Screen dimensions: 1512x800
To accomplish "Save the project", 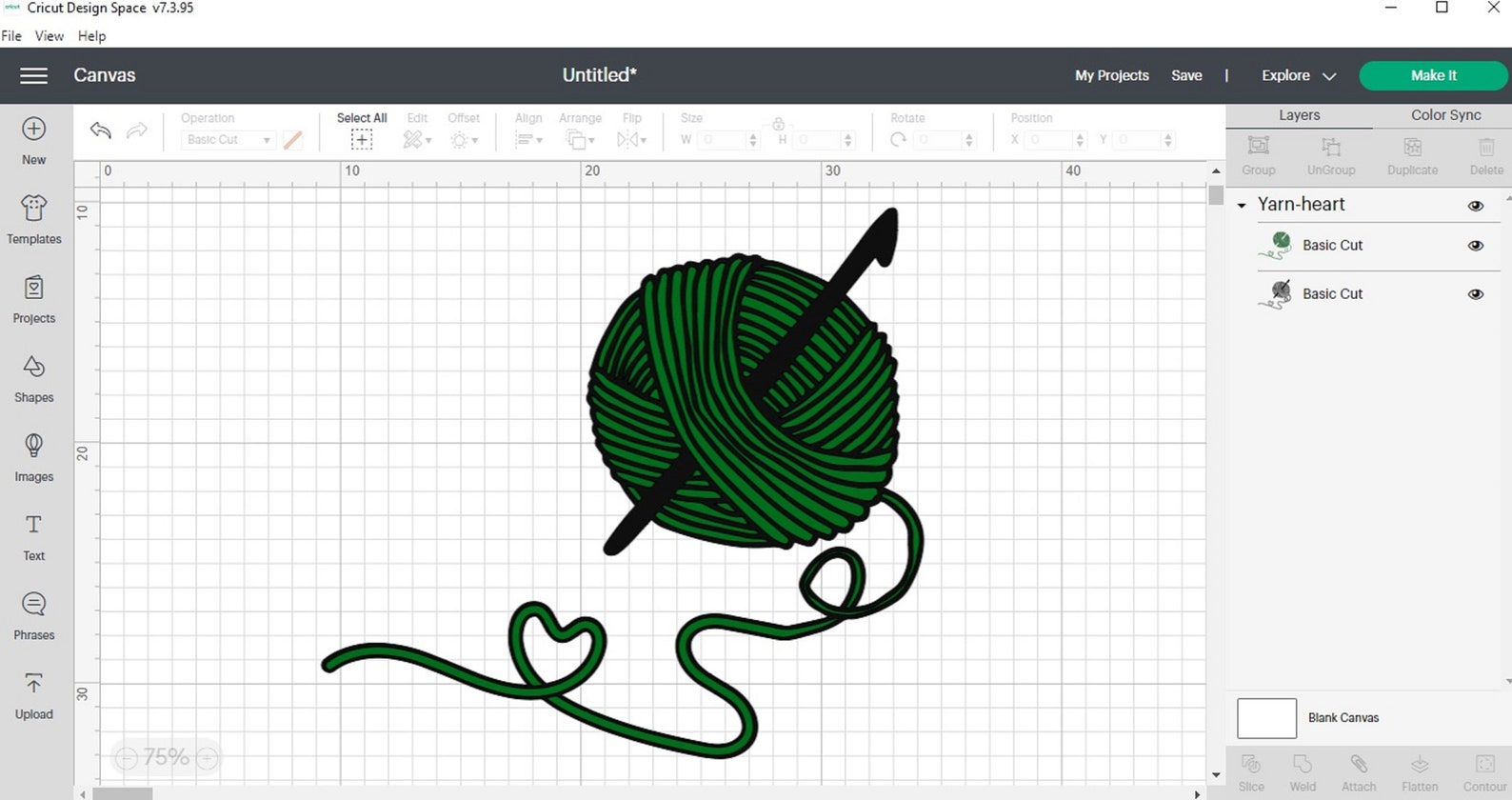I will point(1186,75).
